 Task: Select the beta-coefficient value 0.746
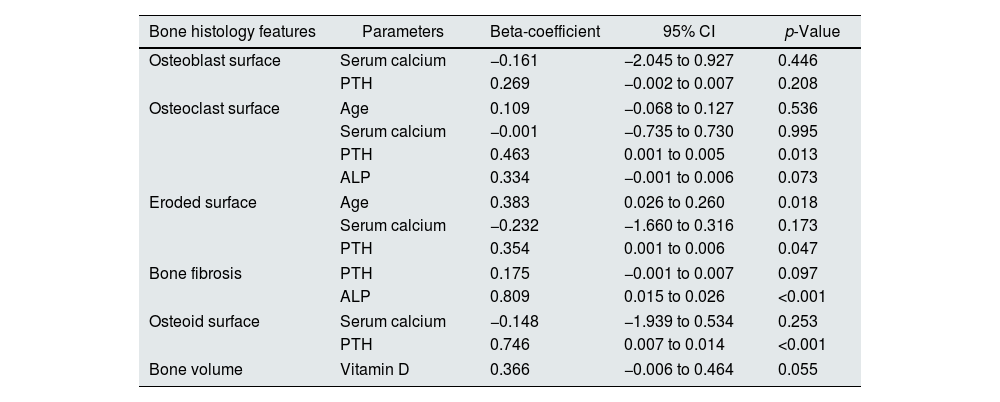[x=510, y=345]
